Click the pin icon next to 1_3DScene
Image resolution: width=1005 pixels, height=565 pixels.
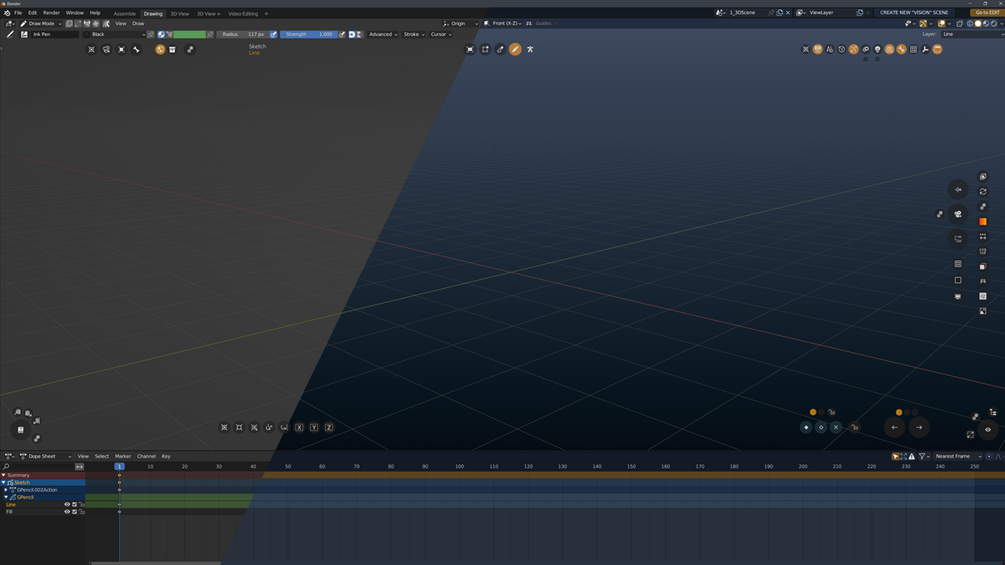[x=771, y=13]
